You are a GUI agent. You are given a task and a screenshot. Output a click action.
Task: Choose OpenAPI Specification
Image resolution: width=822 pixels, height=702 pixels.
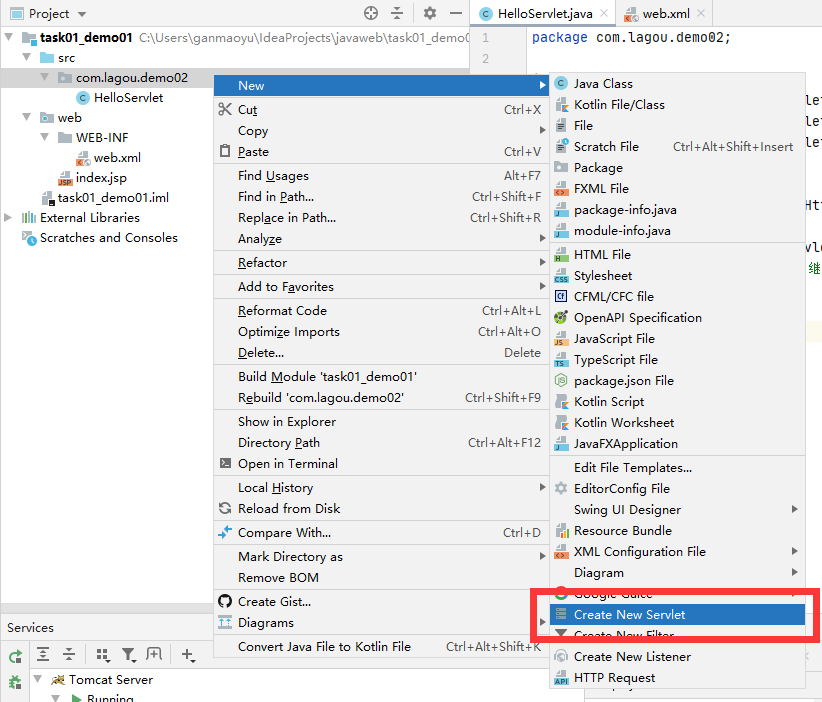point(677,318)
